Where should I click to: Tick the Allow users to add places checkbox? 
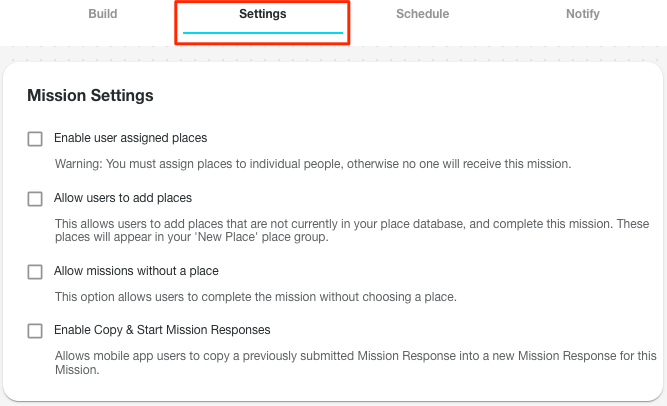tap(35, 199)
